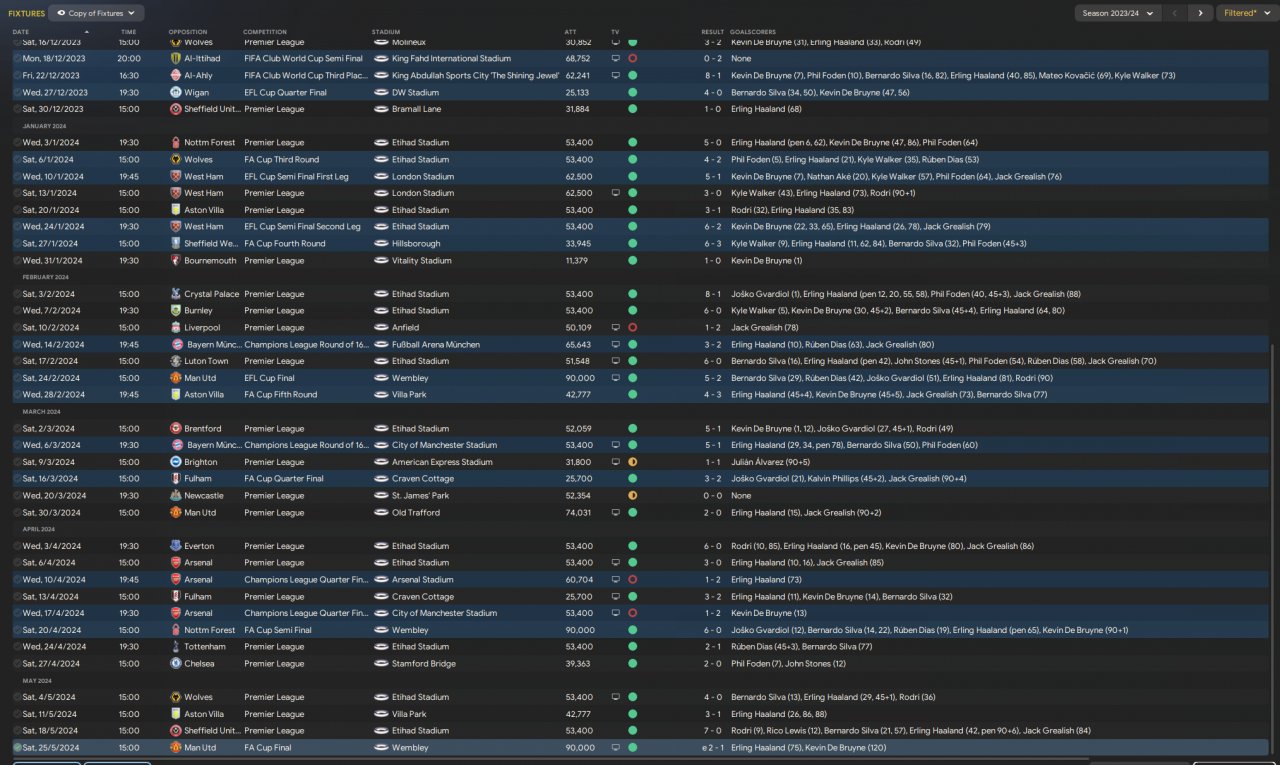This screenshot has height=765, width=1280.
Task: Tick the check mark on Sat, 27/4/2024 row
Action: point(18,664)
